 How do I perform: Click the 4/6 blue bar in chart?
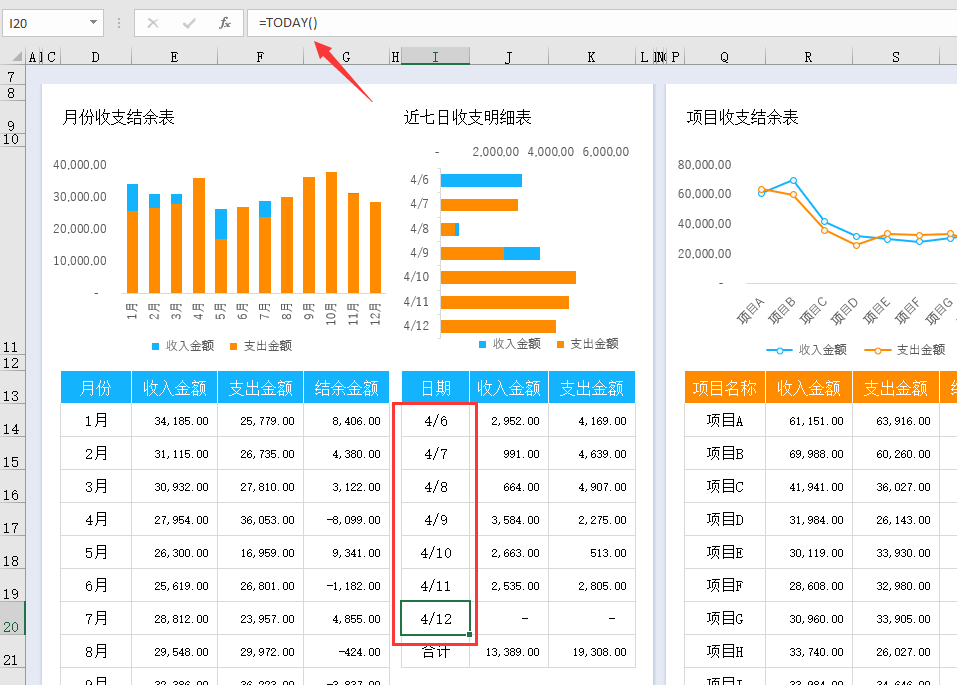pyautogui.click(x=481, y=180)
